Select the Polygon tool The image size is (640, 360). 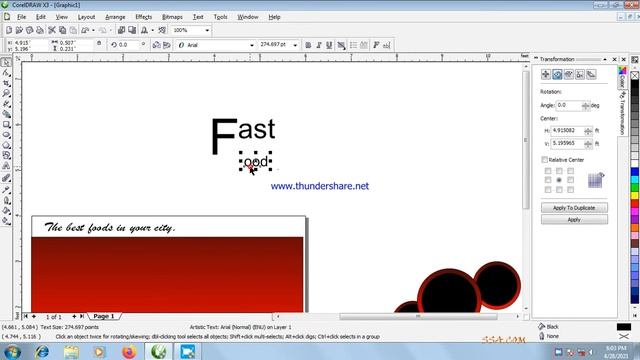tap(6, 145)
